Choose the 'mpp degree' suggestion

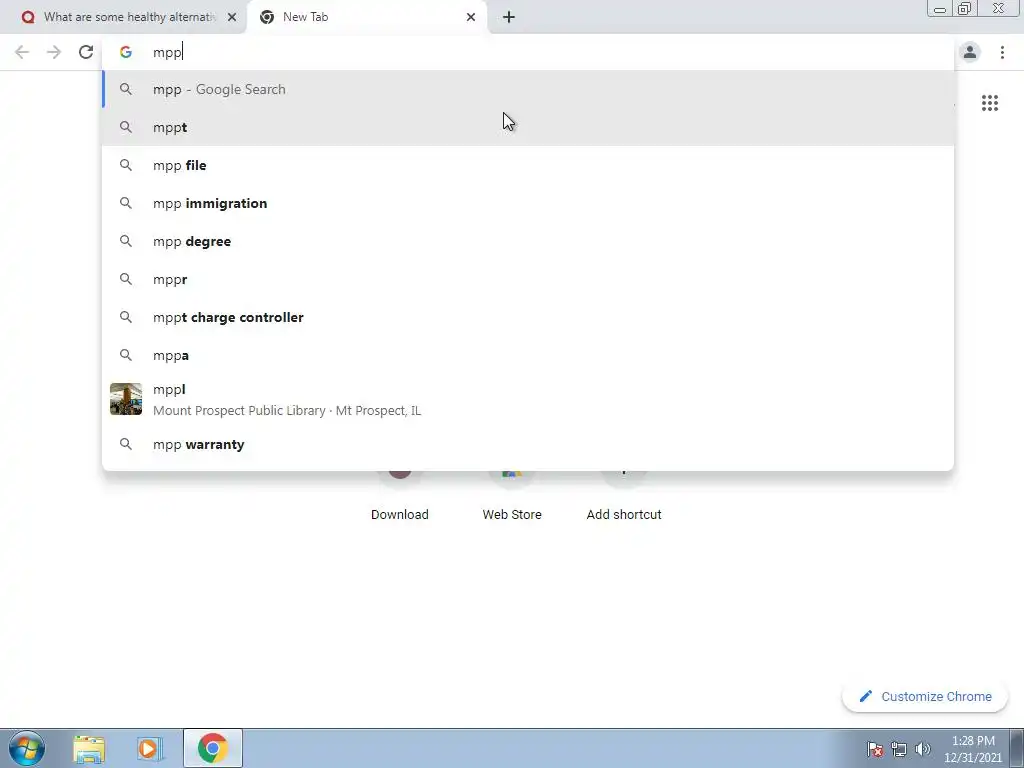coord(528,241)
